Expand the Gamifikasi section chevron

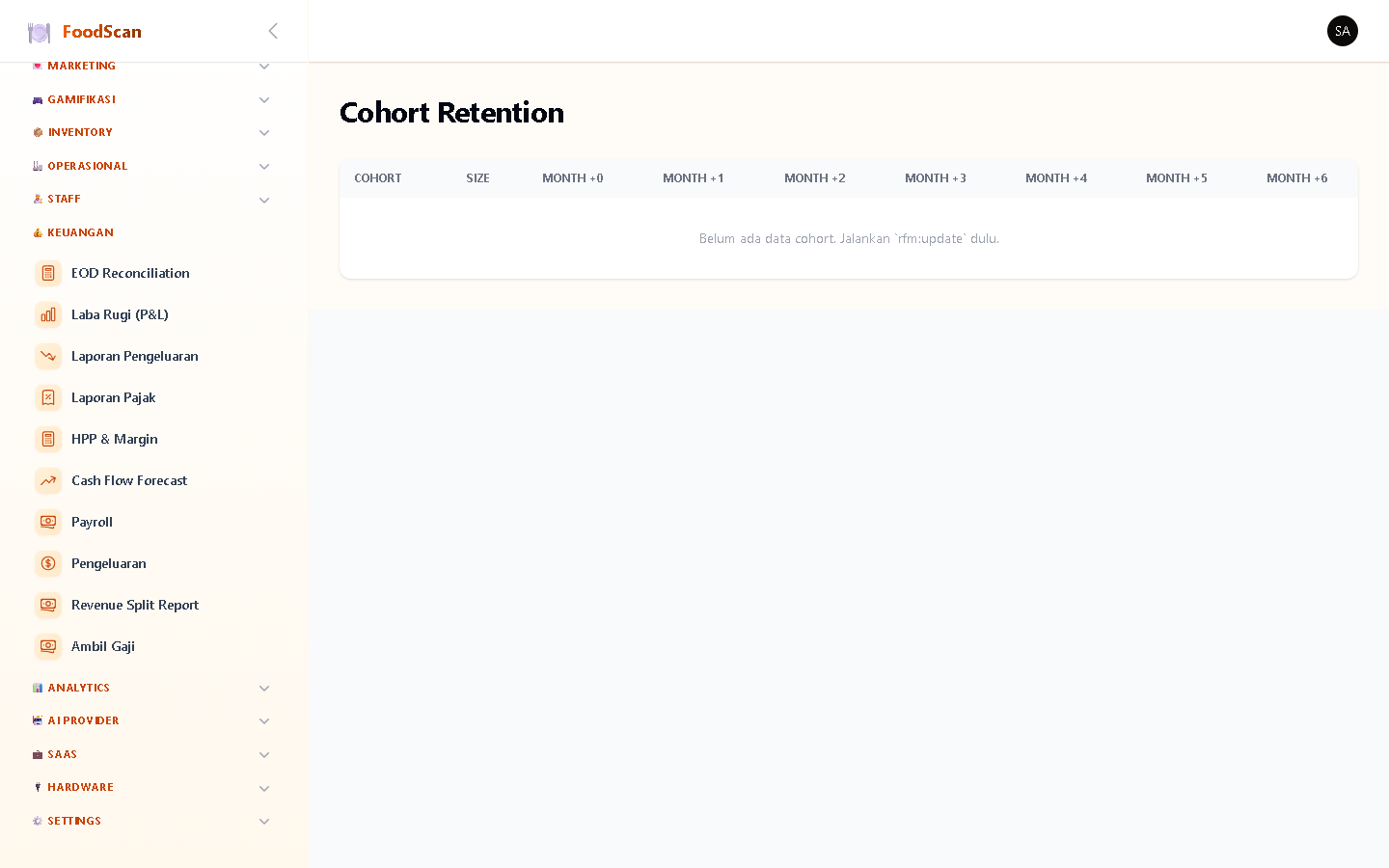264,100
